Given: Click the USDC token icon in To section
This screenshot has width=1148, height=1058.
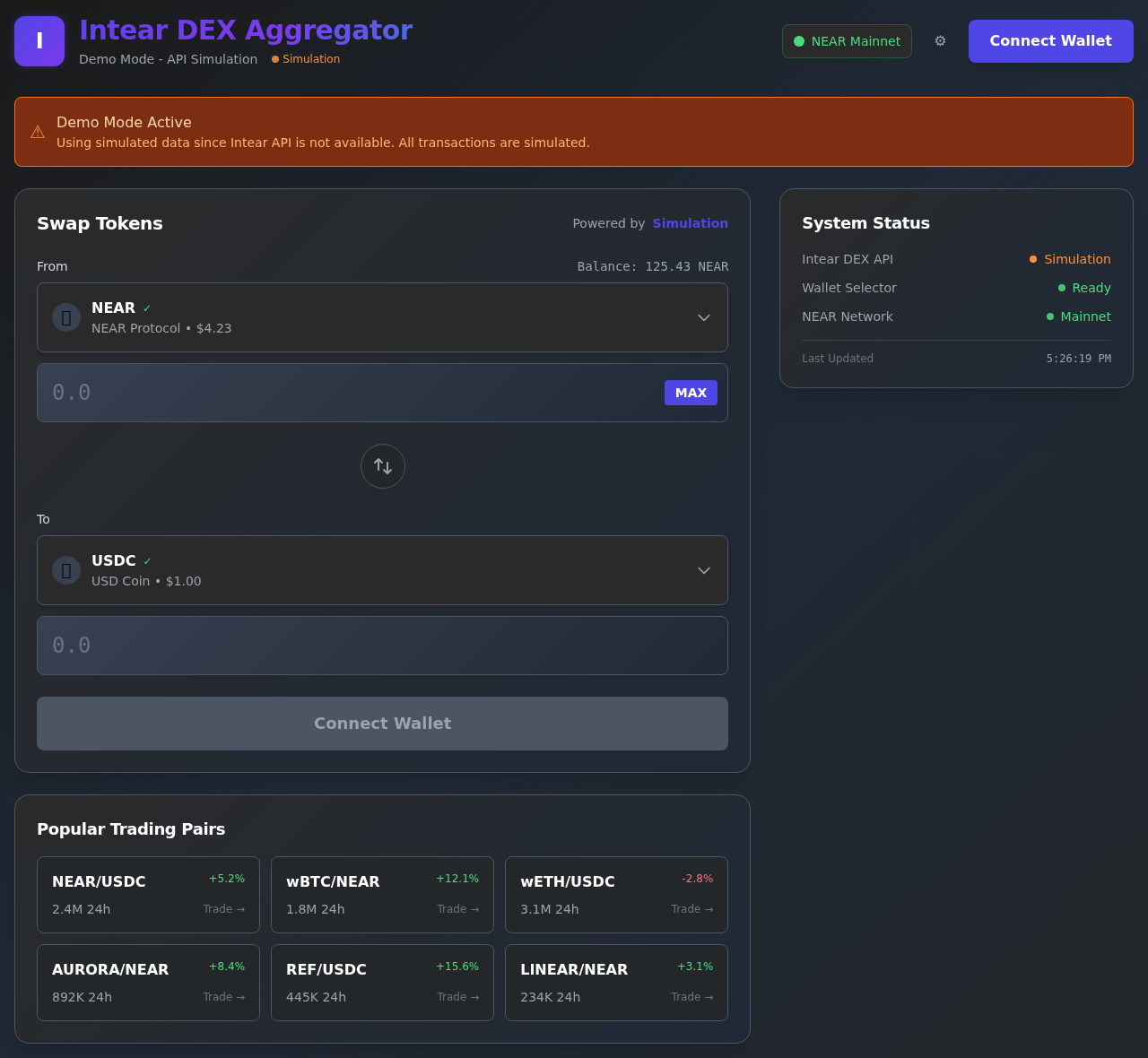Looking at the screenshot, I should click(65, 569).
